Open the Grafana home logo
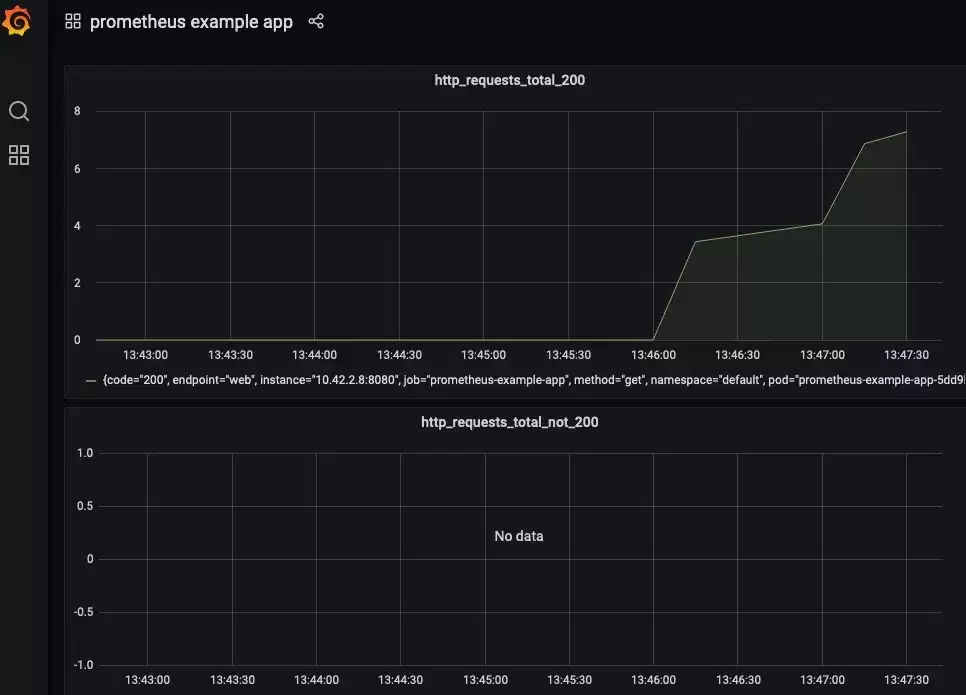966x695 pixels. tap(17, 21)
